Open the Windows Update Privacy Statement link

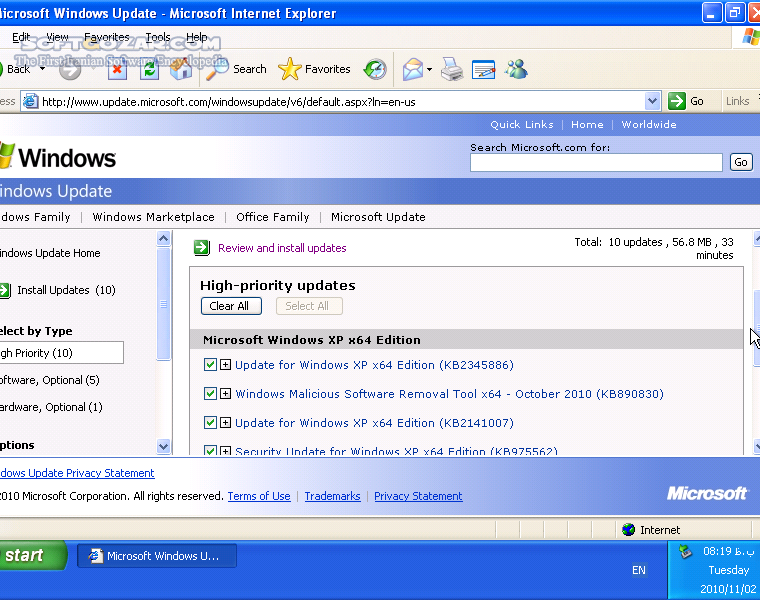pos(77,473)
